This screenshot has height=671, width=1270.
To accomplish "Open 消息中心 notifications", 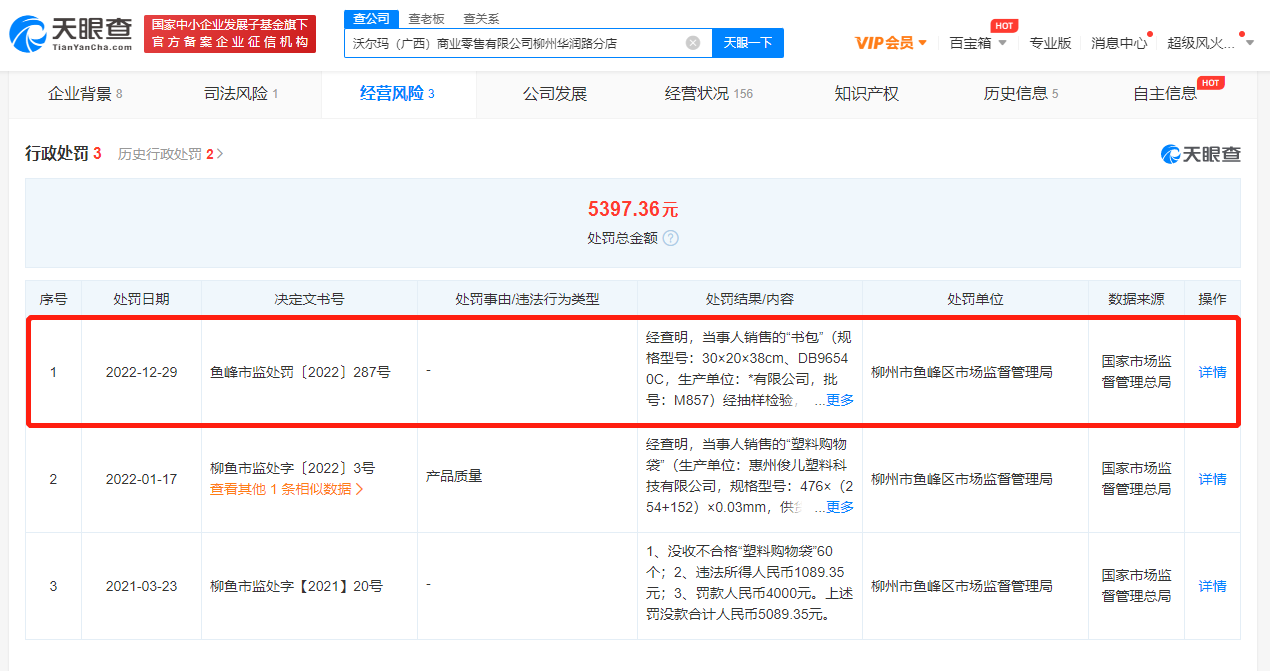I will 1118,43.
